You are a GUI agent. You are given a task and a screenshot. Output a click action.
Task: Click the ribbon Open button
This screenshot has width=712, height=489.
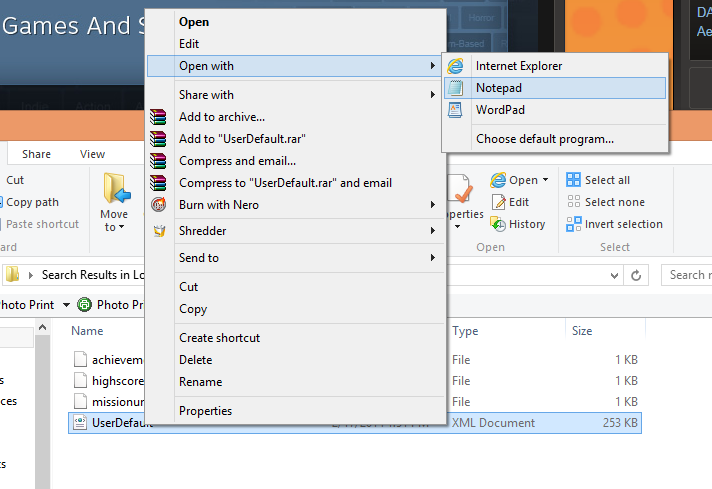pos(514,180)
